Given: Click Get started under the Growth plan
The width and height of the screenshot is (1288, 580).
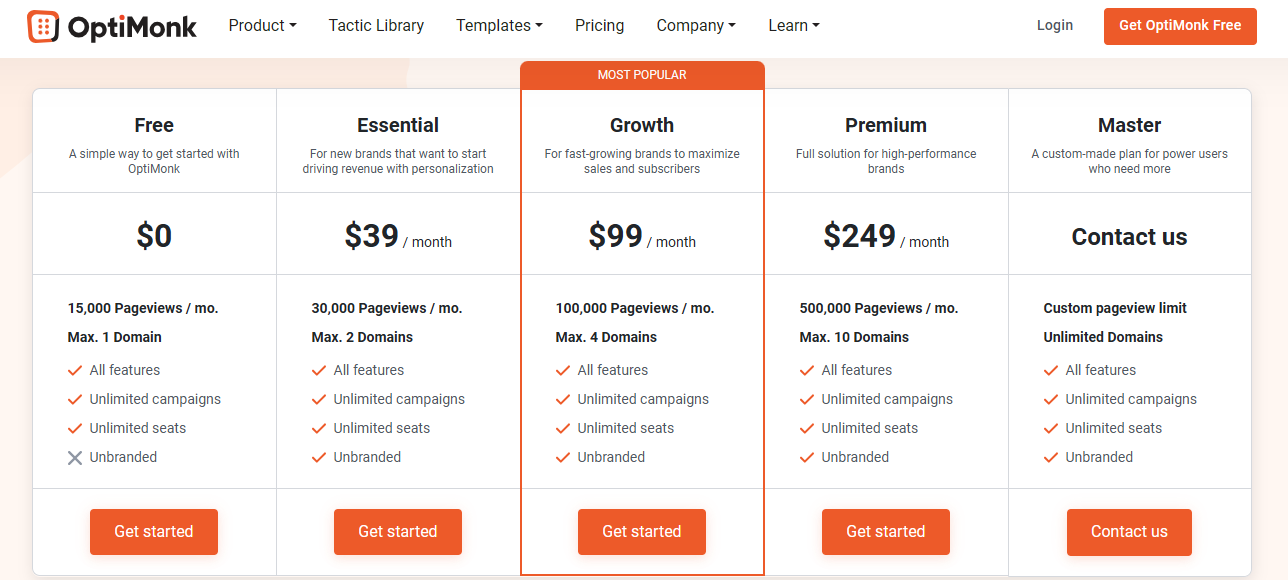Looking at the screenshot, I should click(x=642, y=532).
